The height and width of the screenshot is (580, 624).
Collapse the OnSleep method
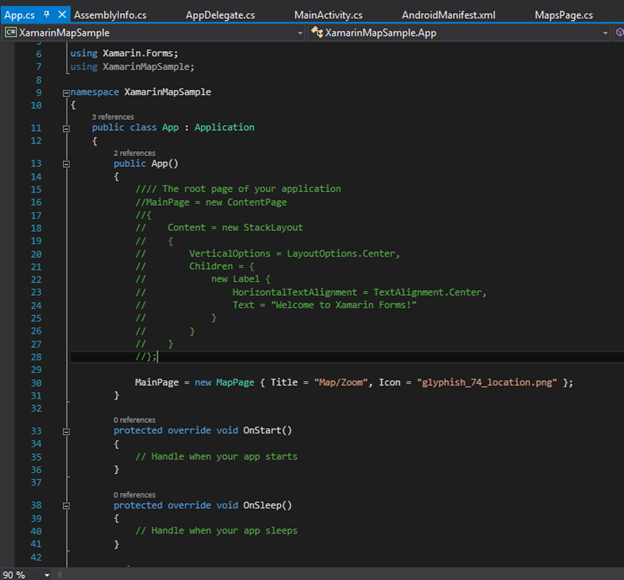66,506
